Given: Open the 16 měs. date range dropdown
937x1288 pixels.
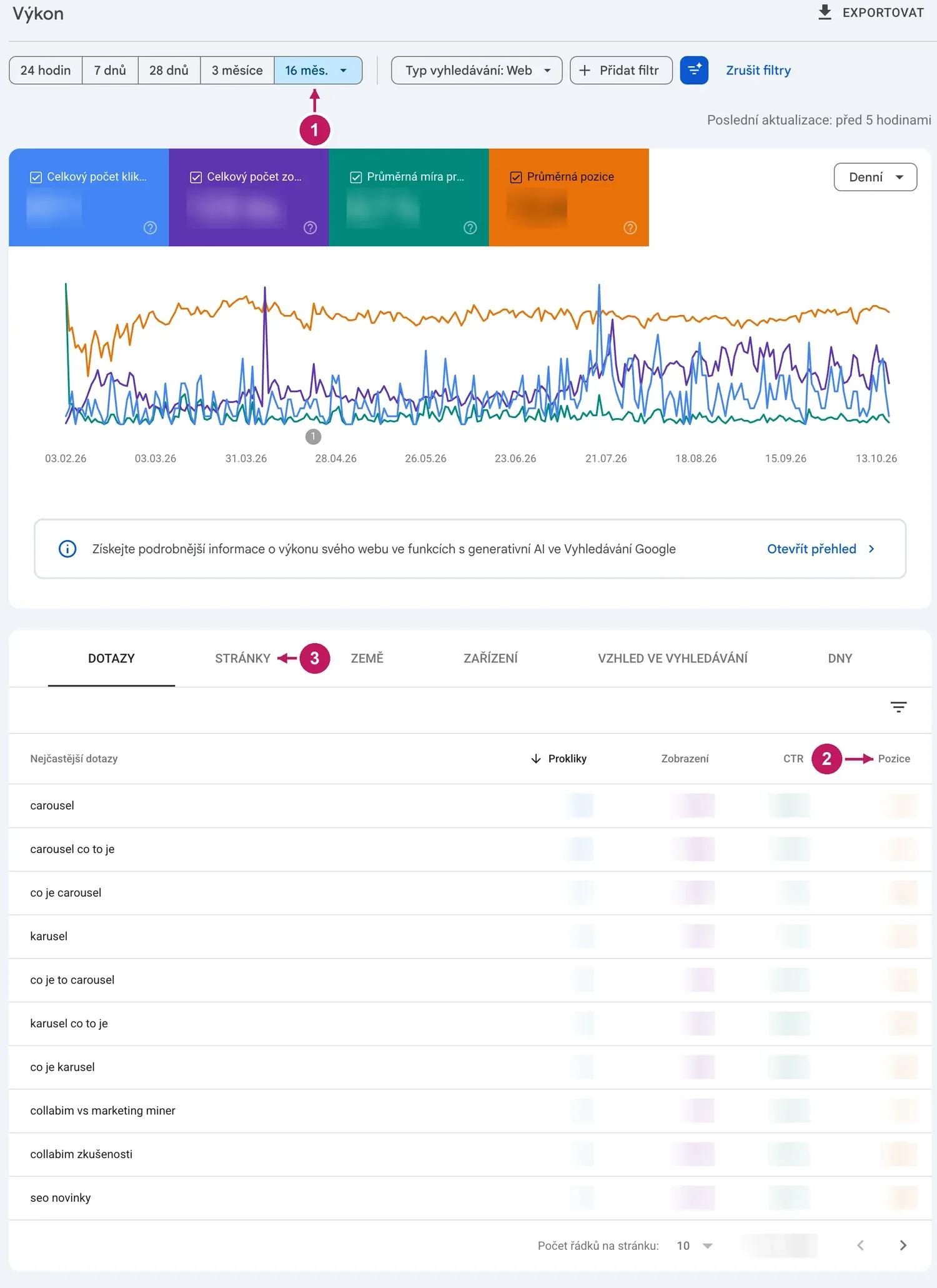Looking at the screenshot, I should click(x=318, y=70).
